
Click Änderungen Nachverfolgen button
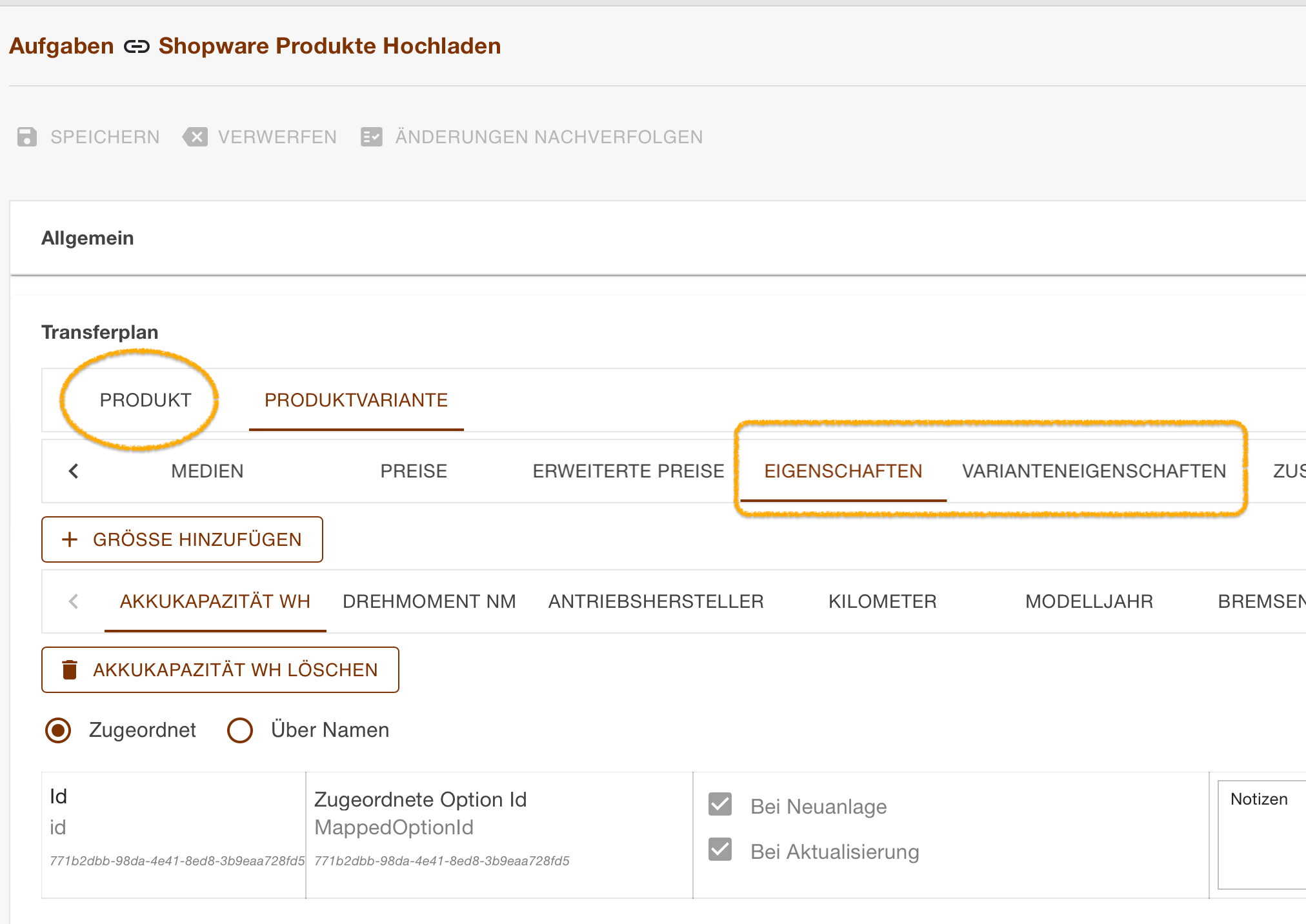(x=532, y=137)
